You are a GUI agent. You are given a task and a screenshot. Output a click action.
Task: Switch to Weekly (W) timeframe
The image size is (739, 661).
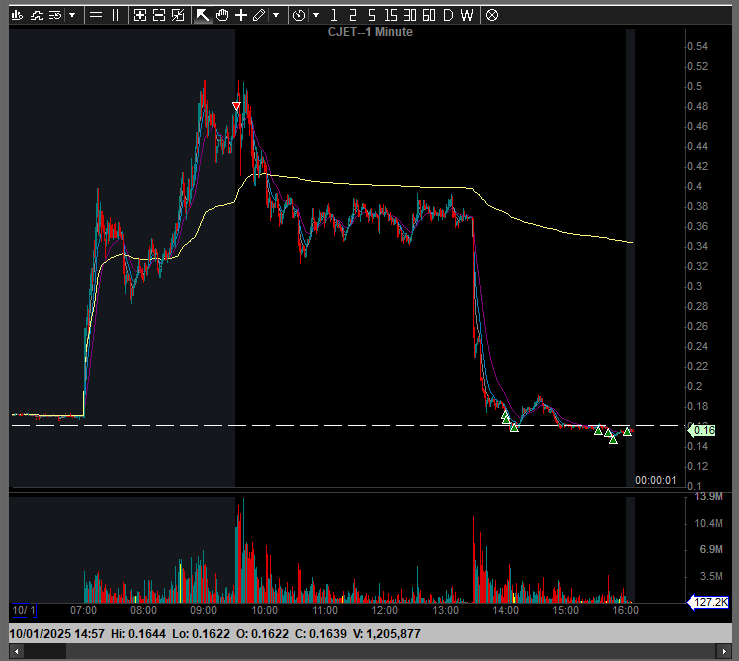click(x=467, y=16)
